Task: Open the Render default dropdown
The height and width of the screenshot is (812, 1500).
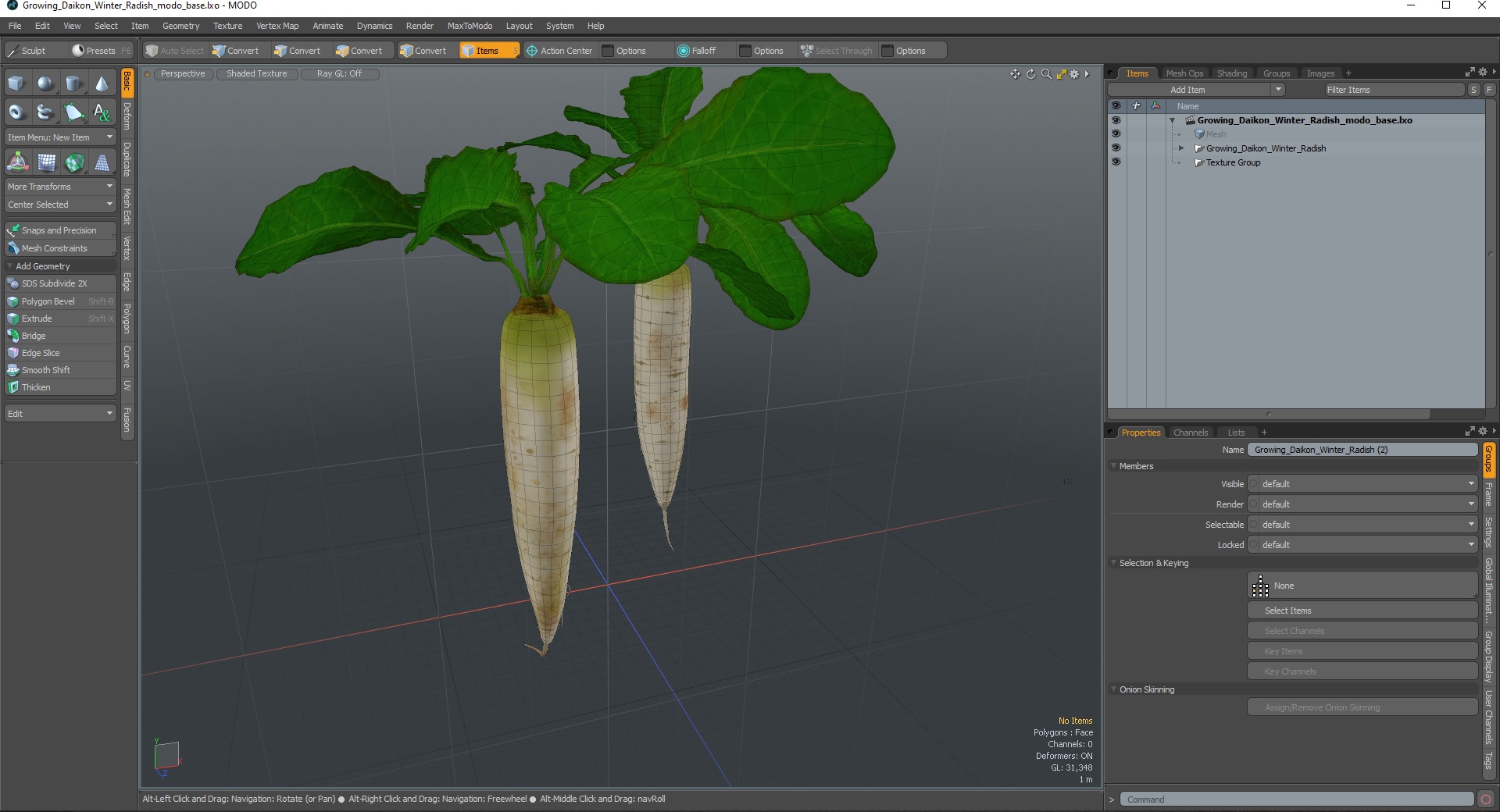Action: [x=1362, y=504]
